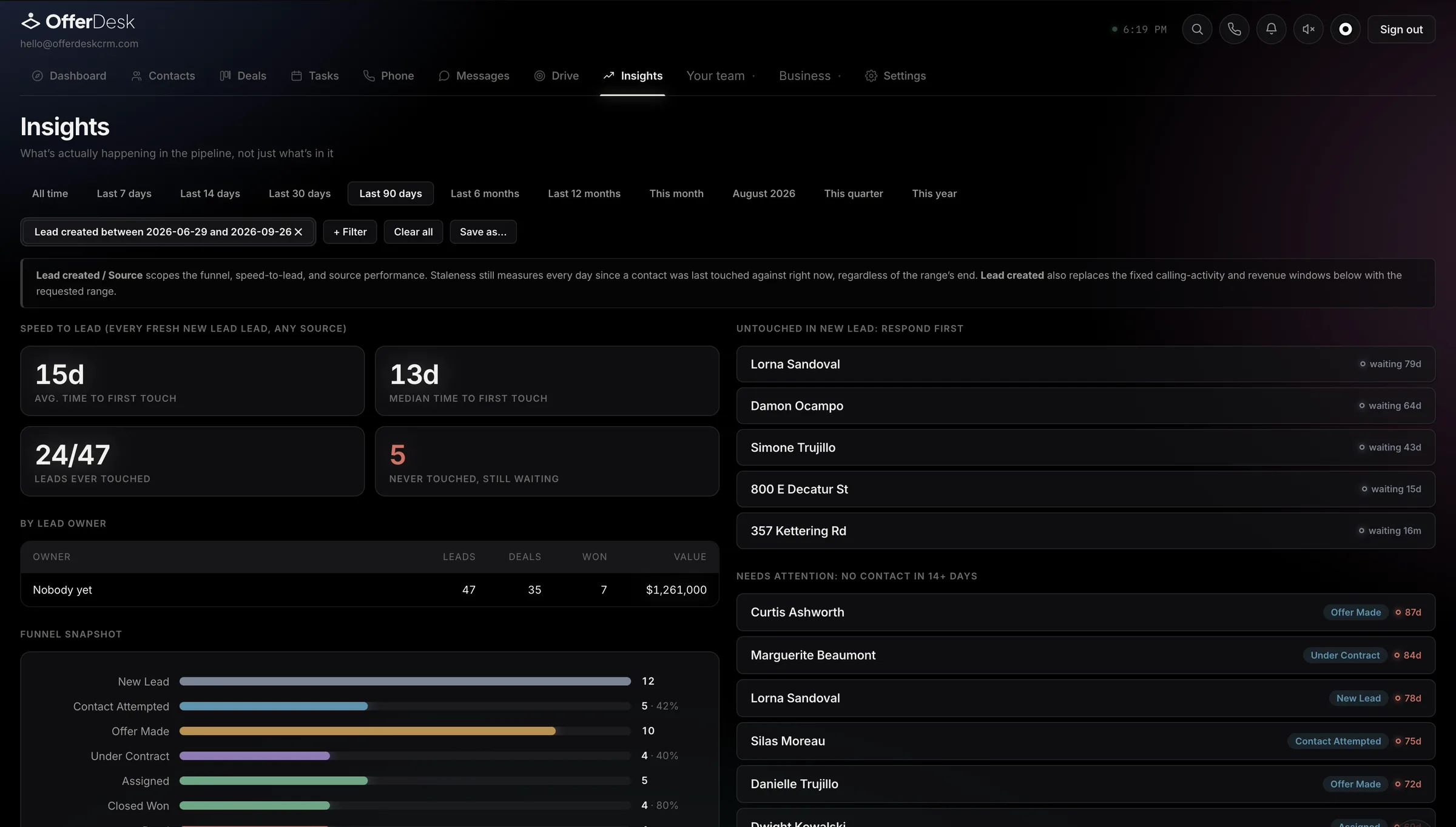Open the Save as... options
This screenshot has width=1456, height=827.
[483, 232]
